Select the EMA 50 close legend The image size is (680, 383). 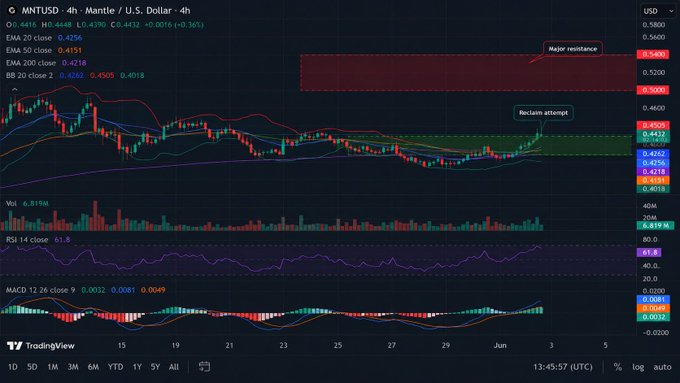(29, 50)
